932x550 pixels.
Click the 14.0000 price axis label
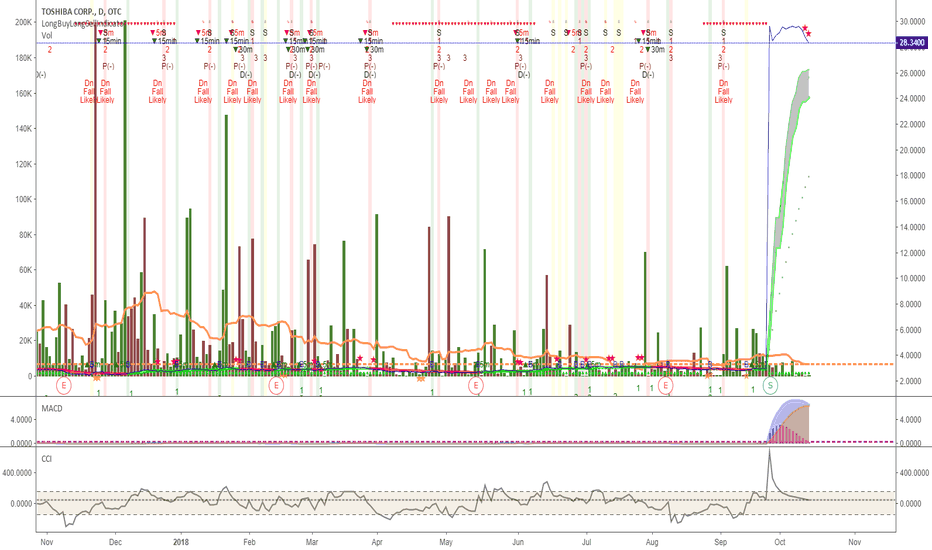coord(912,227)
